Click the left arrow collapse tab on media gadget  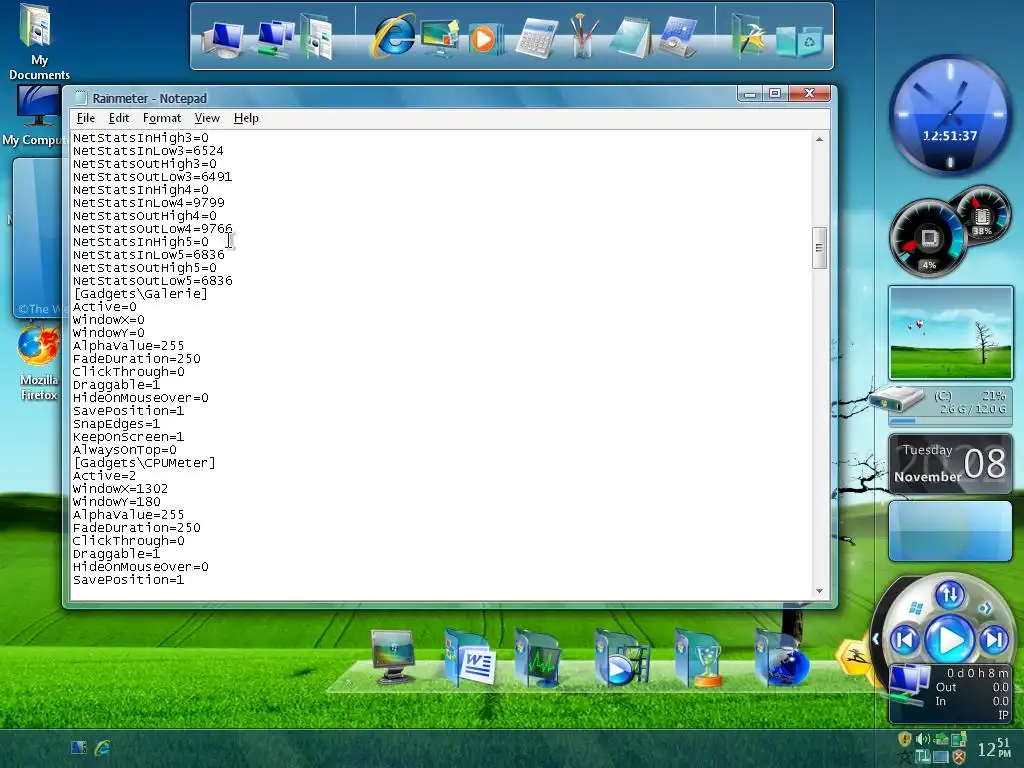click(875, 639)
